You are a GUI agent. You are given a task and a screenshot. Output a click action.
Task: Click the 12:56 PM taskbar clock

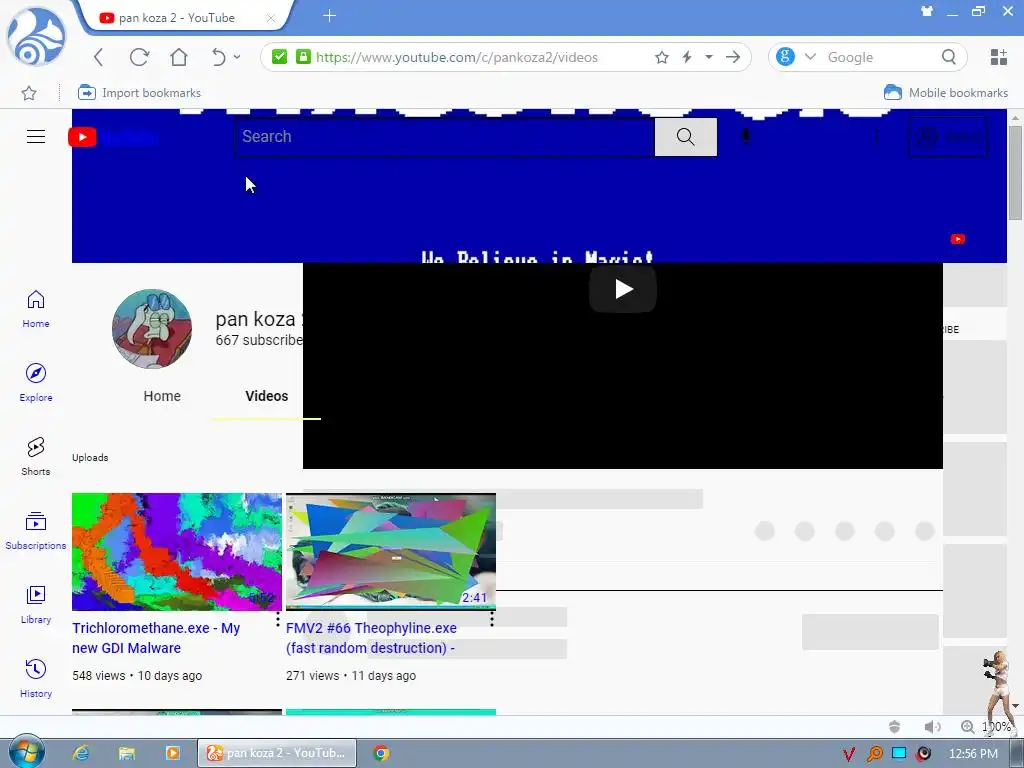click(x=973, y=754)
